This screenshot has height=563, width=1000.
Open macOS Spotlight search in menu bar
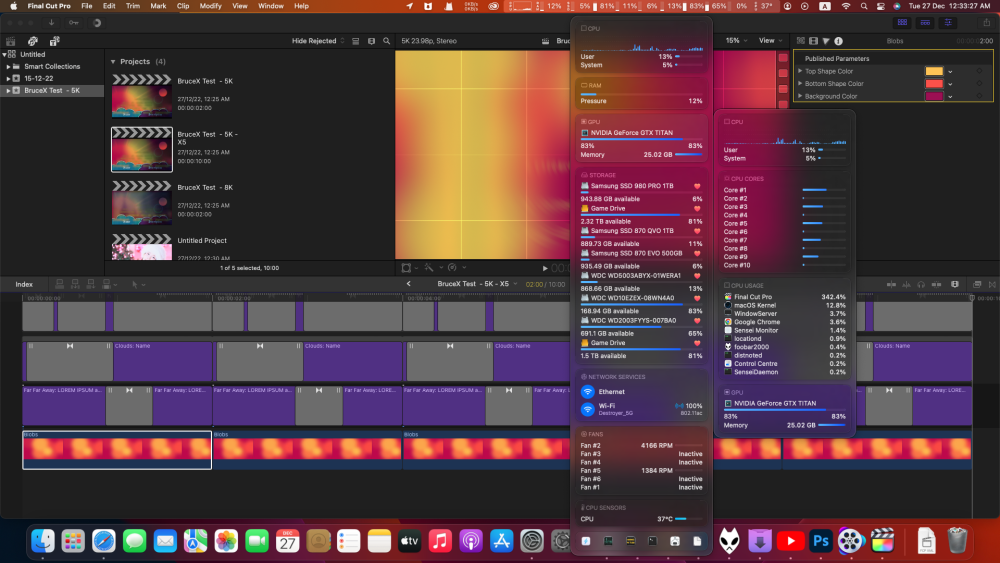864,6
